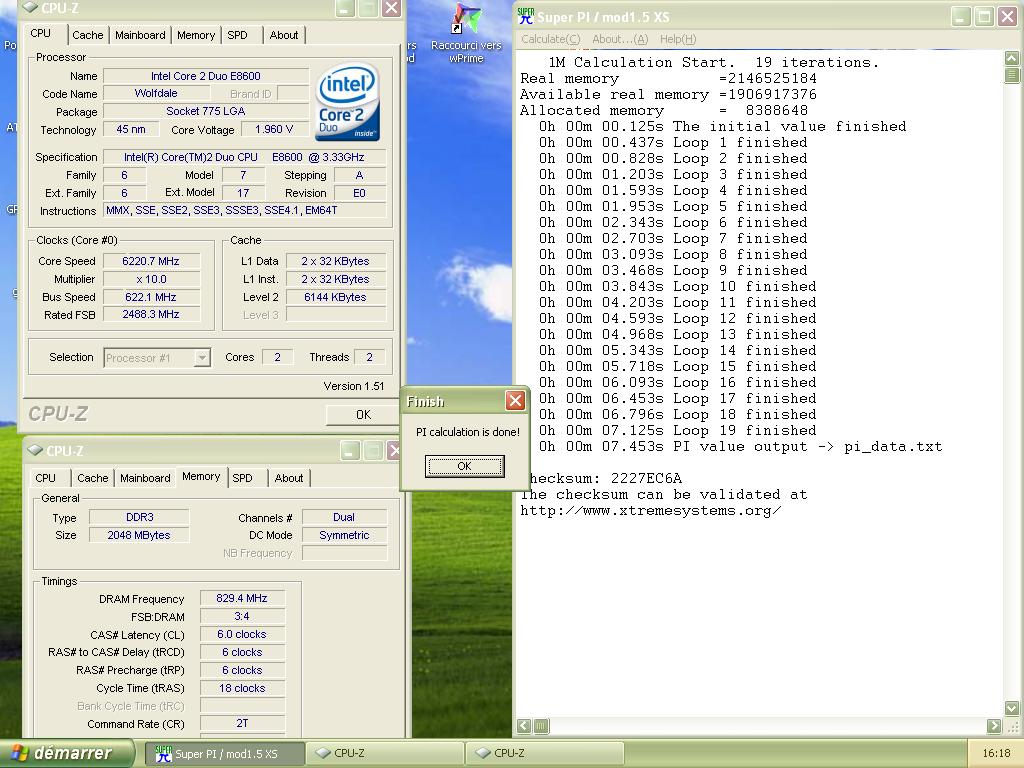Click Super PI horizontal scrollbar right arrow
Viewport: 1024px width, 768px height.
click(x=994, y=726)
